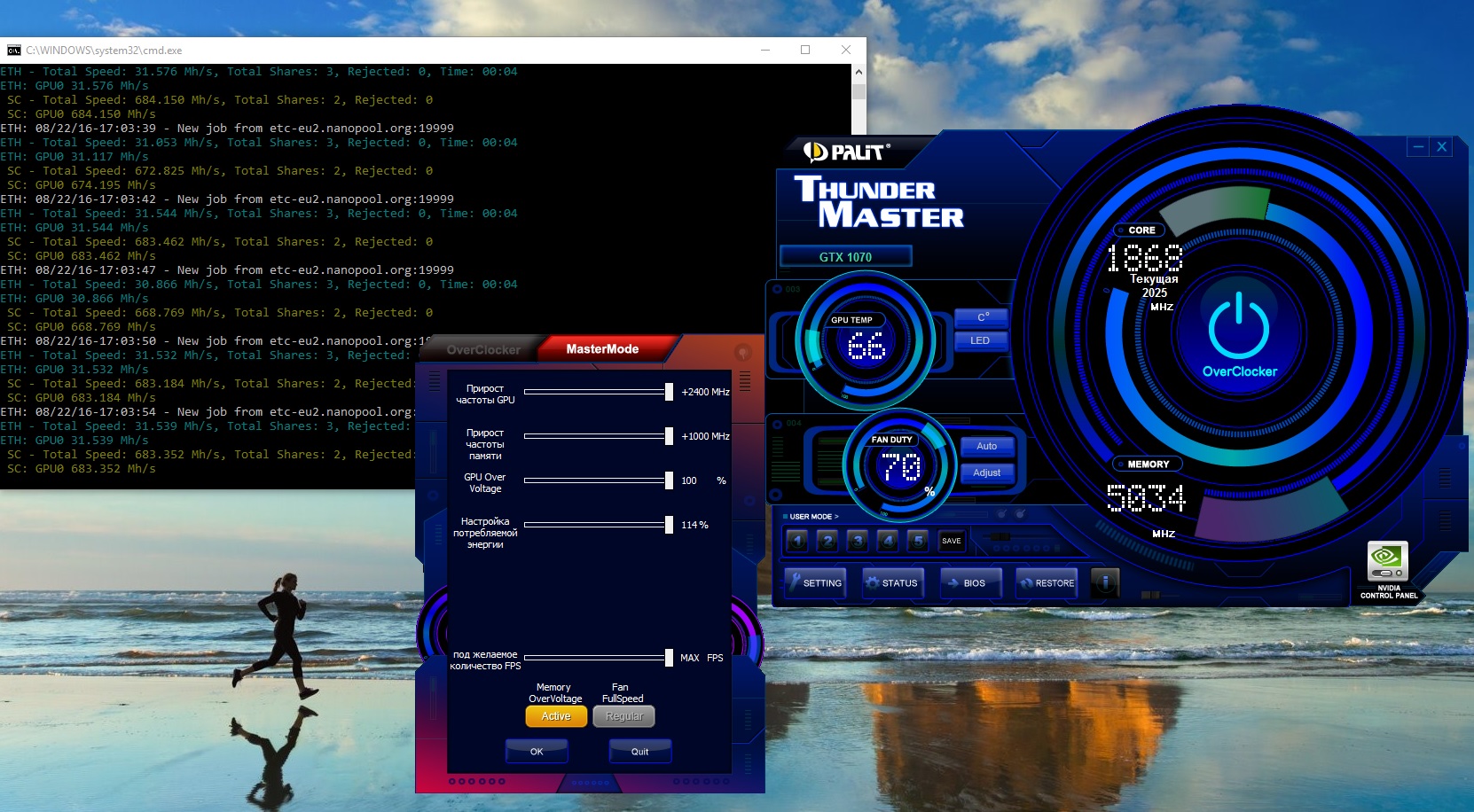Click cmd line 'ETH: GPU0 31.576 Mh/s'
Viewport: 1474px width, 812px height.
[x=74, y=86]
